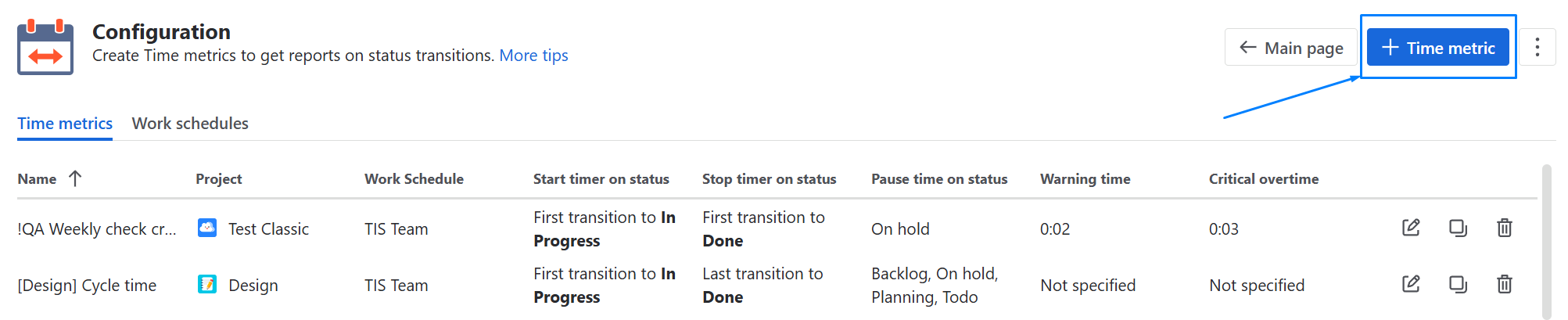Image resolution: width=1568 pixels, height=320 pixels.
Task: Sort by the Name column arrow
Action: tap(75, 178)
